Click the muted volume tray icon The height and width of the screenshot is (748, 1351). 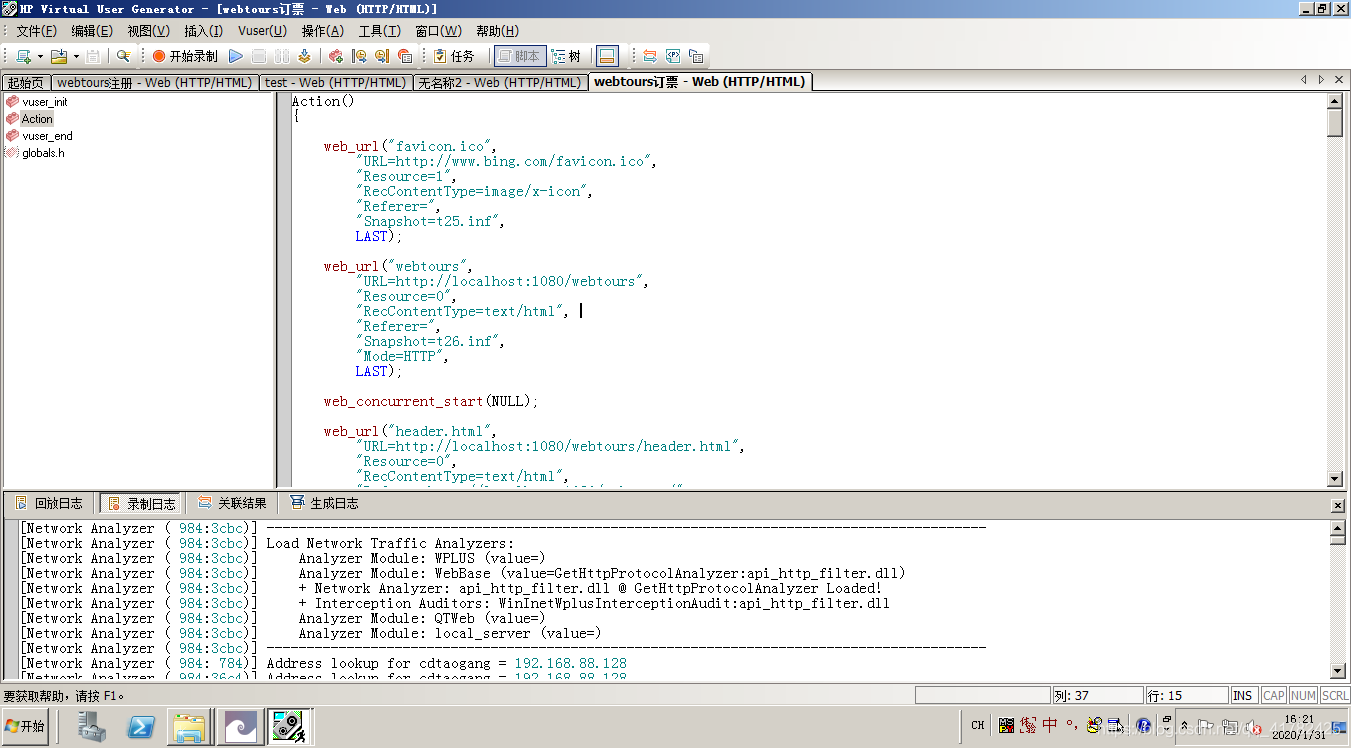pos(1251,726)
